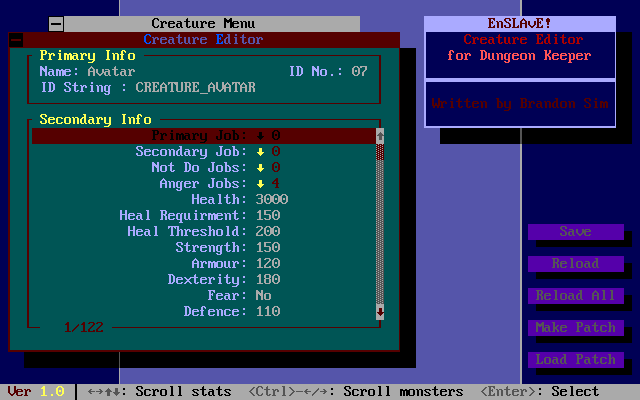The width and height of the screenshot is (640, 400).
Task: Select the Heal Threshold value 200
Action: click(x=268, y=232)
